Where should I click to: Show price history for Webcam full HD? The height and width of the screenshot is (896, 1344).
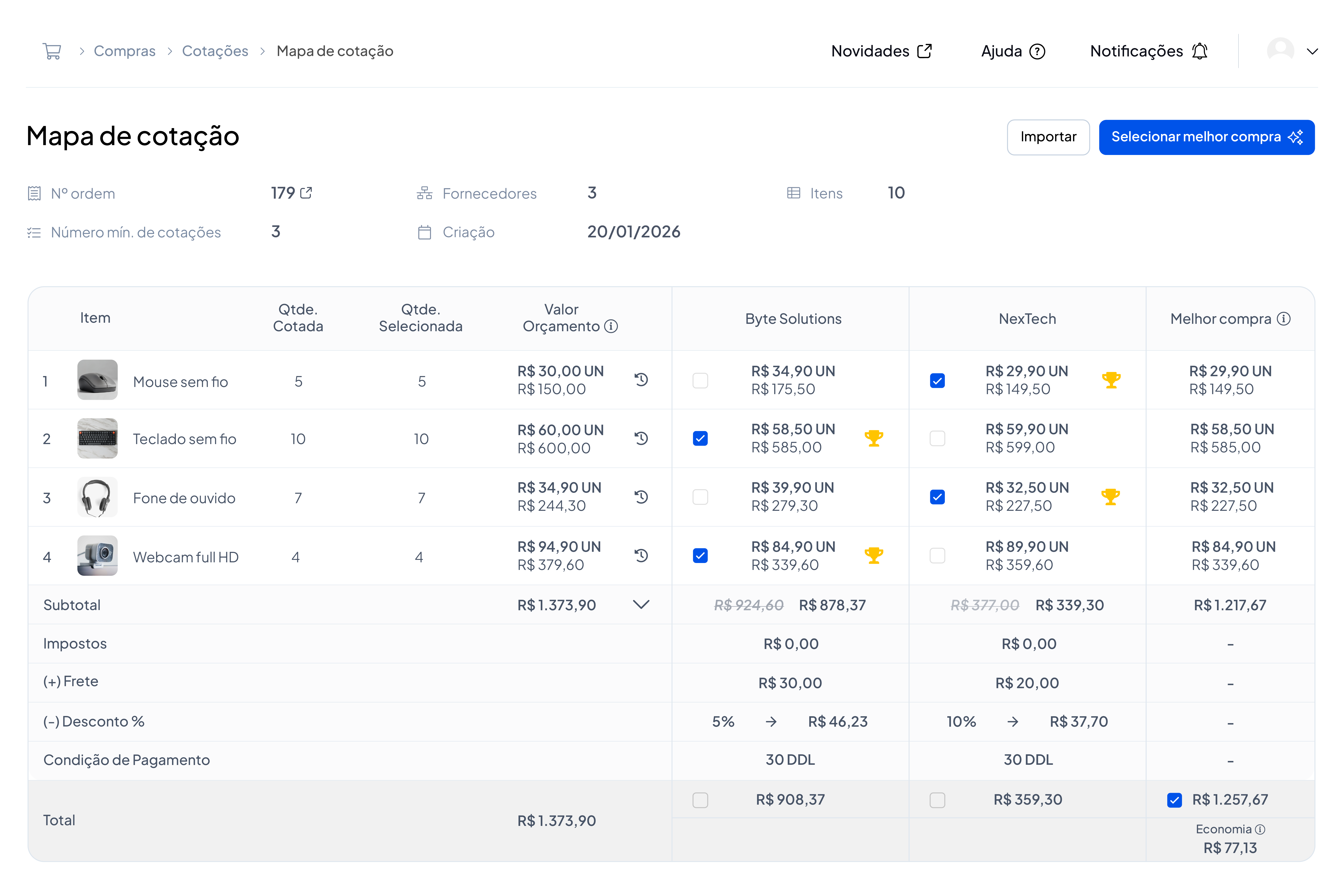[x=641, y=555]
